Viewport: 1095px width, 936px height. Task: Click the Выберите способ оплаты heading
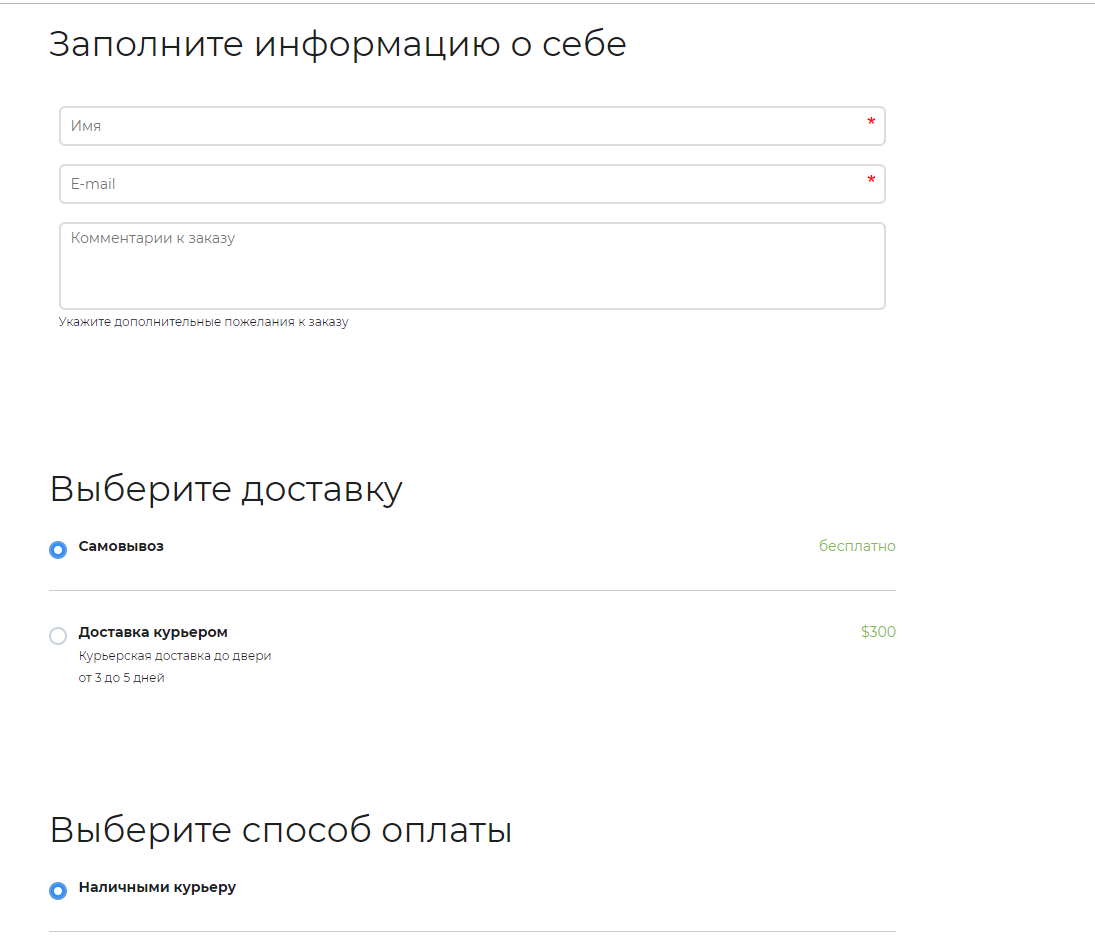tap(281, 830)
